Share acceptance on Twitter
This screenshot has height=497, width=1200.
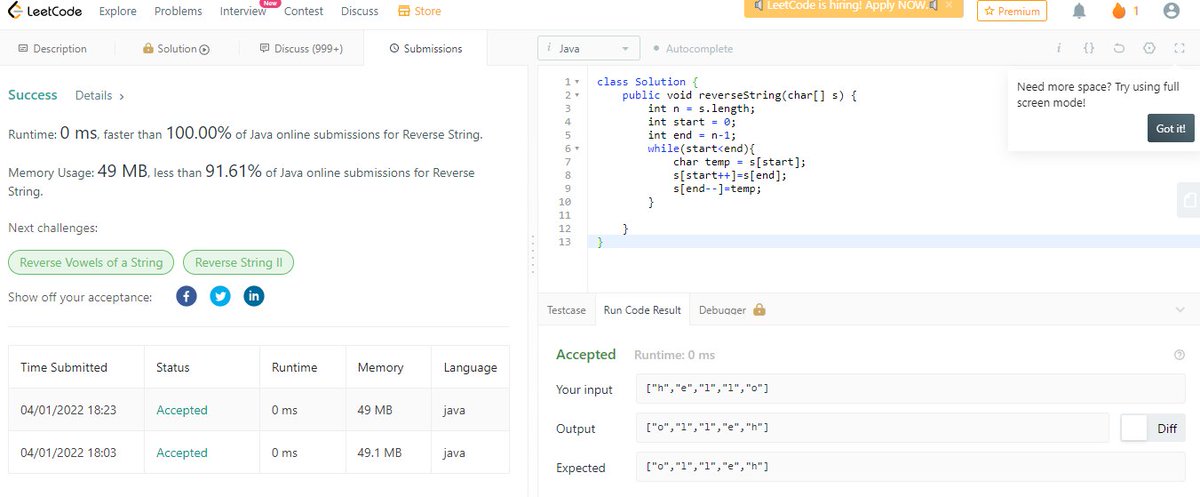pos(220,297)
